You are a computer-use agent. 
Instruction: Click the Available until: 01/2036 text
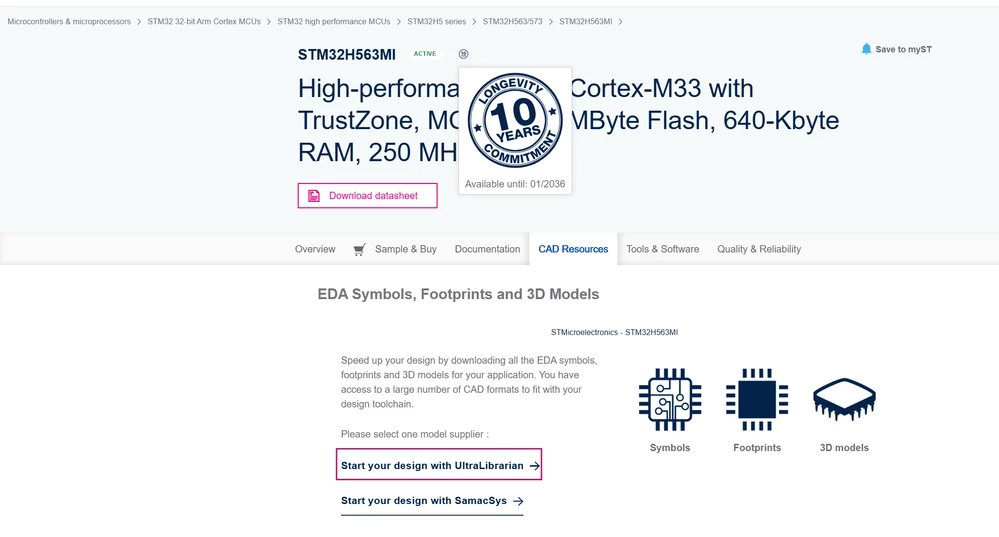coord(515,184)
